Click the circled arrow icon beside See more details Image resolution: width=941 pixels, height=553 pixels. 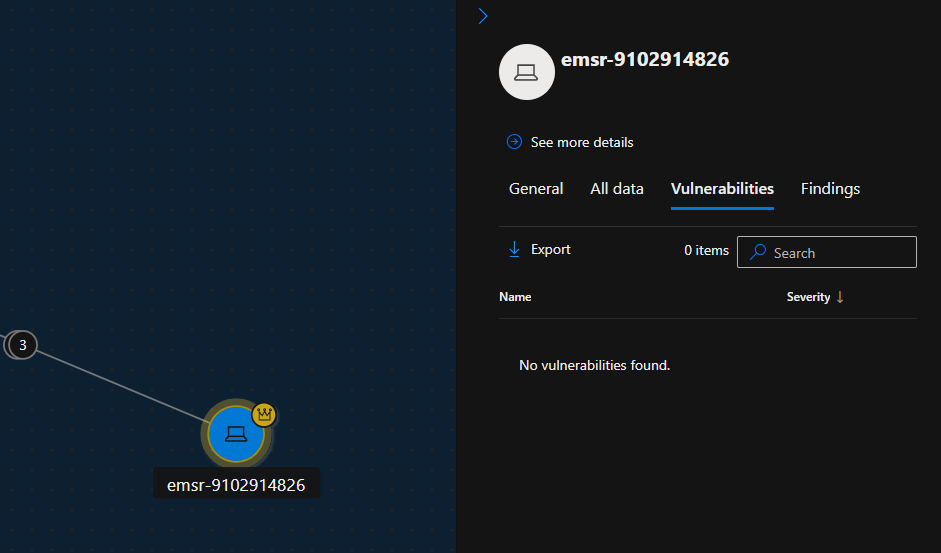coord(514,142)
